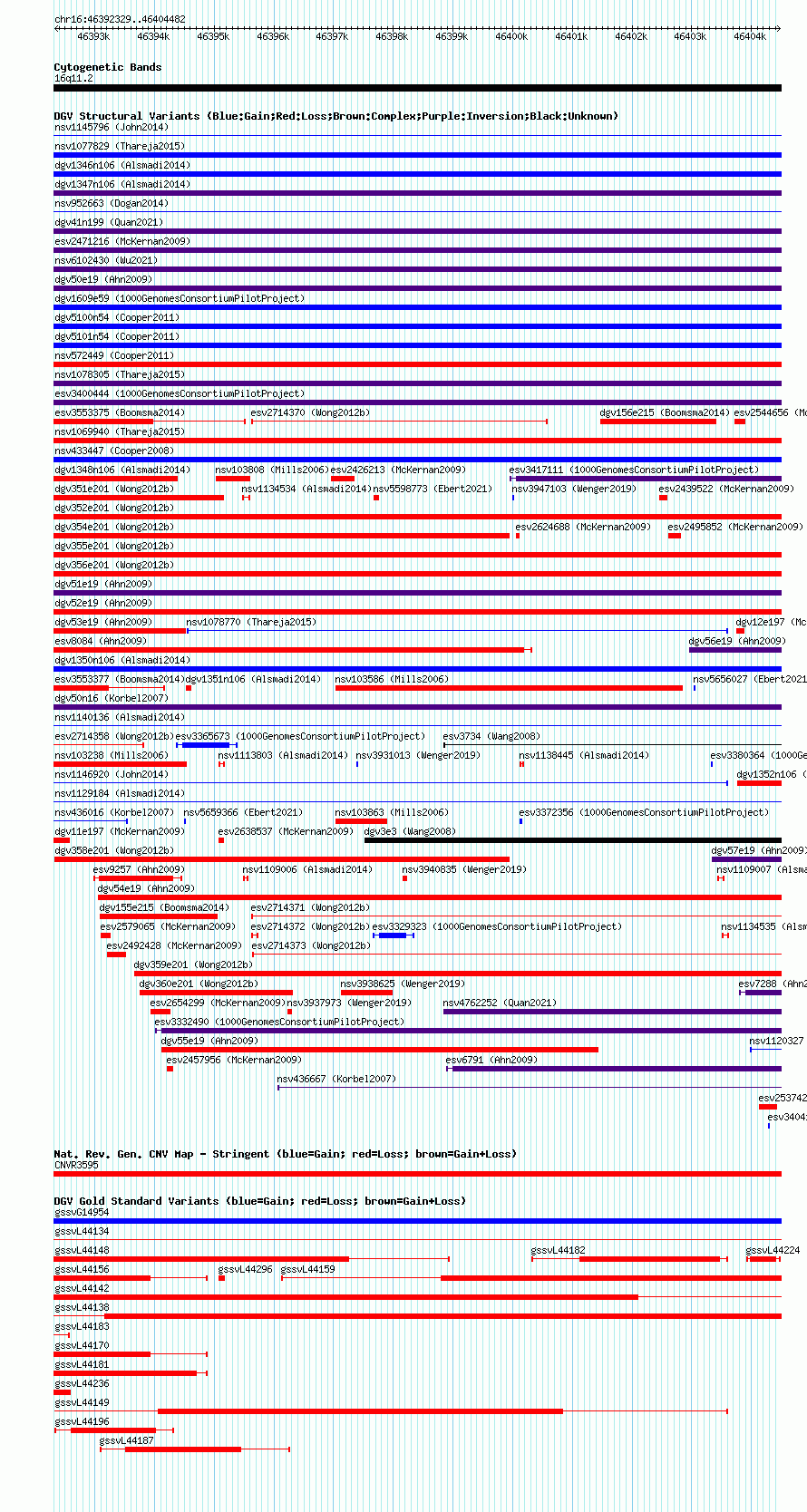Select variant dgv1347n106 (Alsmadi2014) label
Image resolution: width=807 pixels, height=1512 pixels.
[122, 184]
